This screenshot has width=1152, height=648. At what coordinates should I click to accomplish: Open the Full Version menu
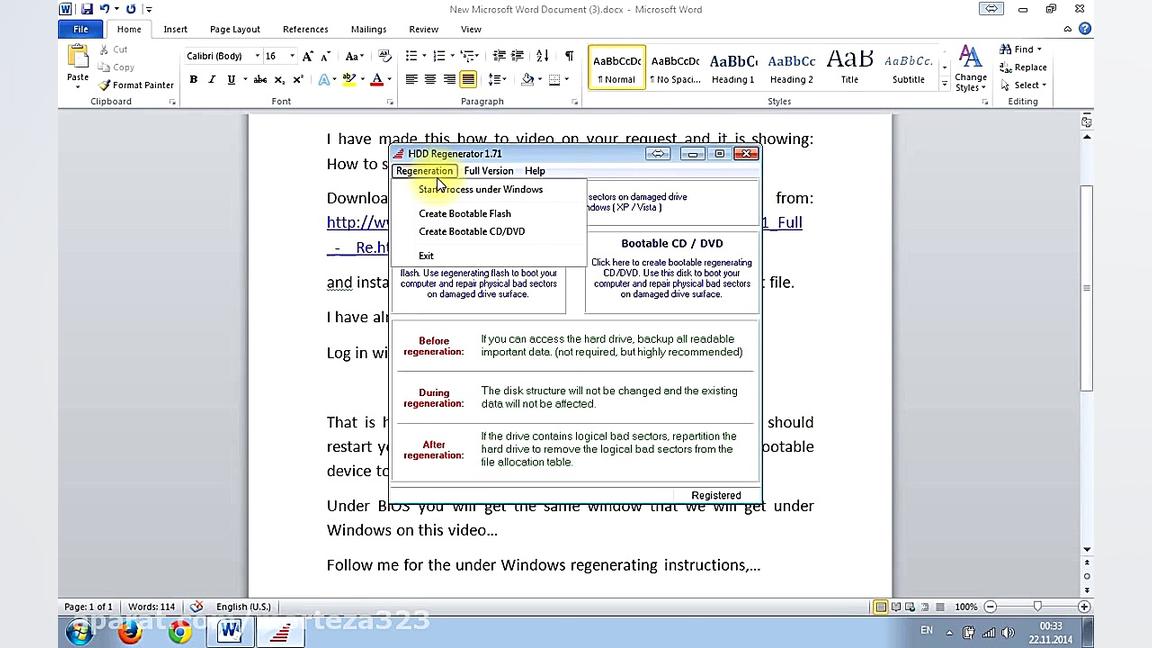pyautogui.click(x=489, y=170)
